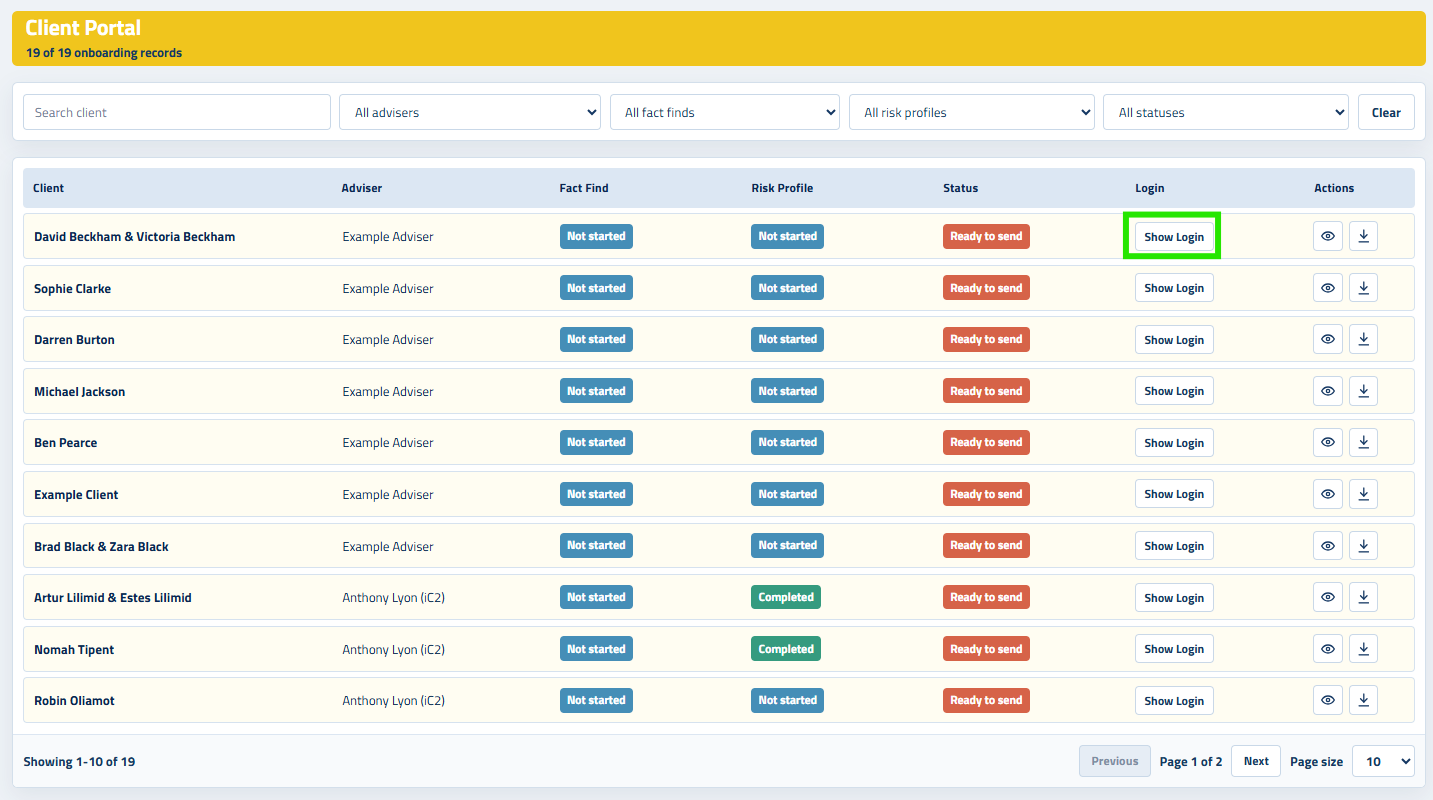1433x800 pixels.
Task: Open the All advisers dropdown
Action: pyautogui.click(x=470, y=112)
